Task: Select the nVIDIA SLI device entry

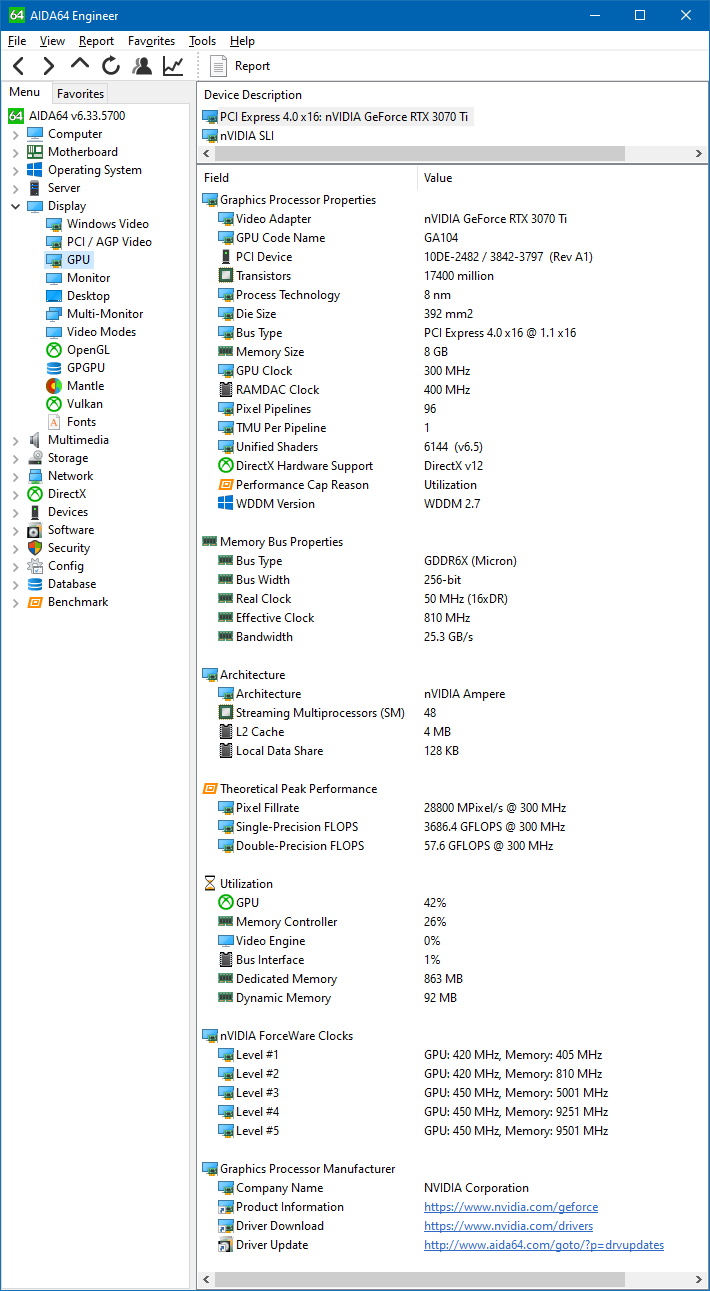Action: (x=246, y=136)
